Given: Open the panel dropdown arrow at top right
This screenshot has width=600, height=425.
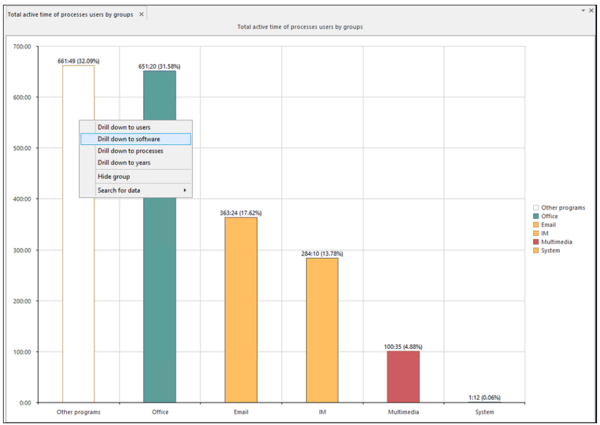Looking at the screenshot, I should pos(582,9).
